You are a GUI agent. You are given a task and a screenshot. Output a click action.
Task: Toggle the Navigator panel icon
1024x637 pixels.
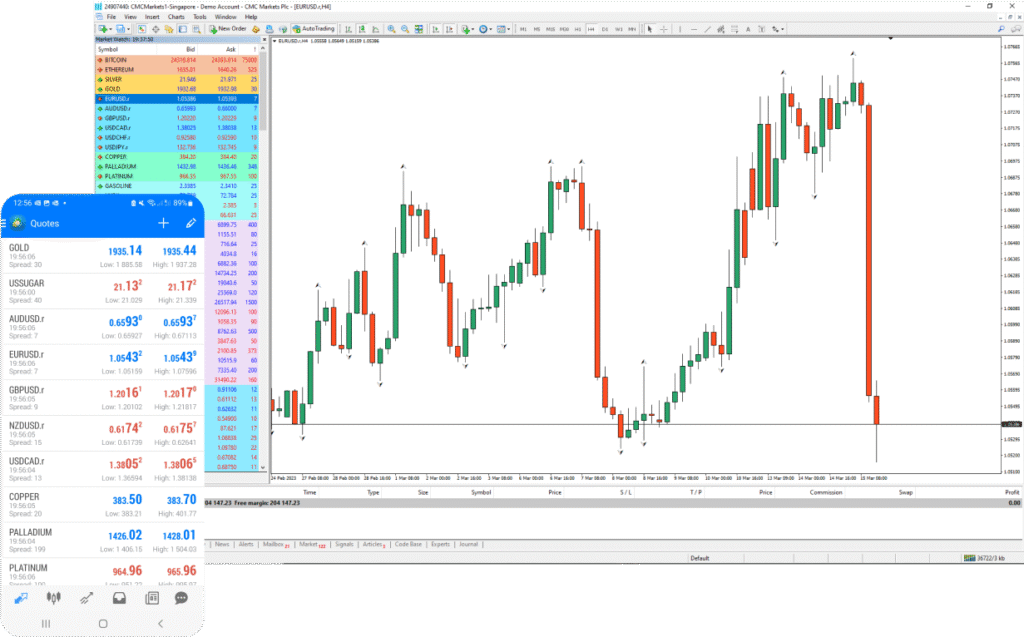tap(169, 29)
